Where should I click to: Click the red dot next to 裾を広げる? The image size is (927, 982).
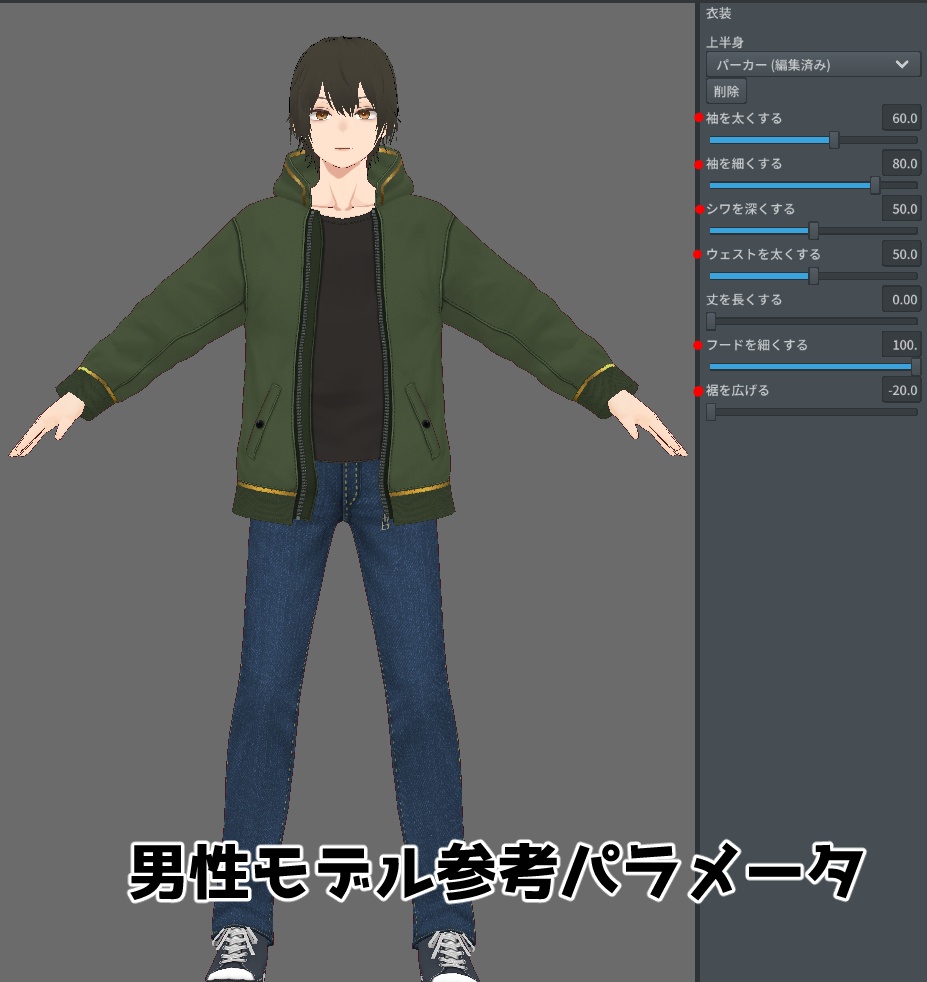pos(699,390)
